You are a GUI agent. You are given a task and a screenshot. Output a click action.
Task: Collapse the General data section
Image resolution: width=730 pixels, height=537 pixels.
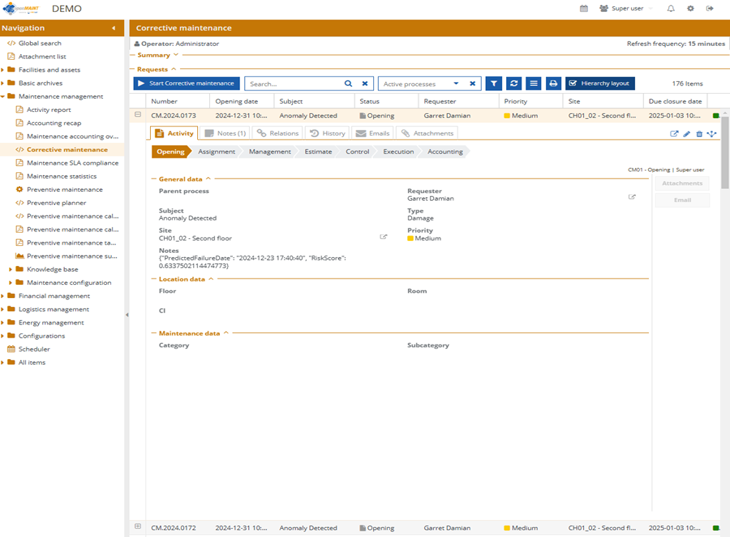pyautogui.click(x=208, y=178)
